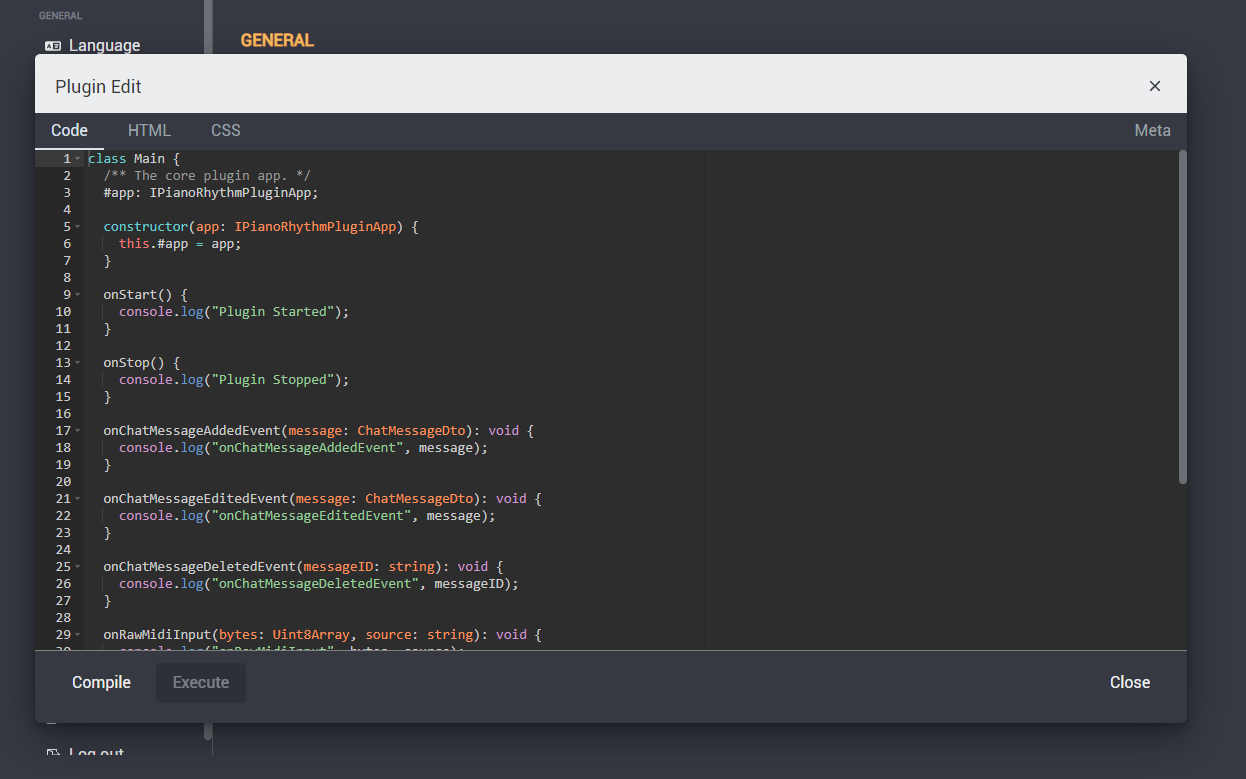Click the onRawMidiInput method signature
1246x779 pixels.
322,635
